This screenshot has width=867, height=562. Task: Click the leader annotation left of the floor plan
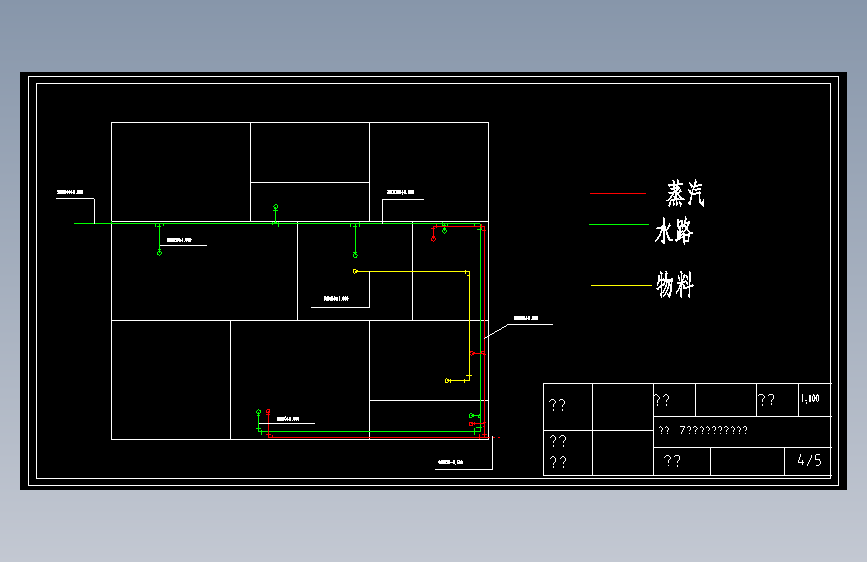click(70, 192)
